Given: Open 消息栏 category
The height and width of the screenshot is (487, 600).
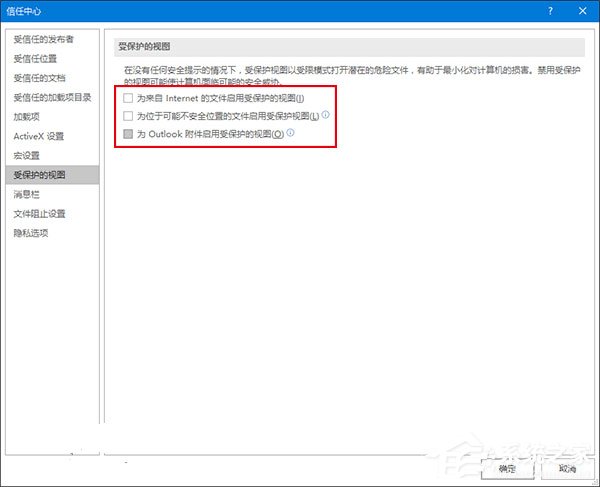Looking at the screenshot, I should coord(52,194).
